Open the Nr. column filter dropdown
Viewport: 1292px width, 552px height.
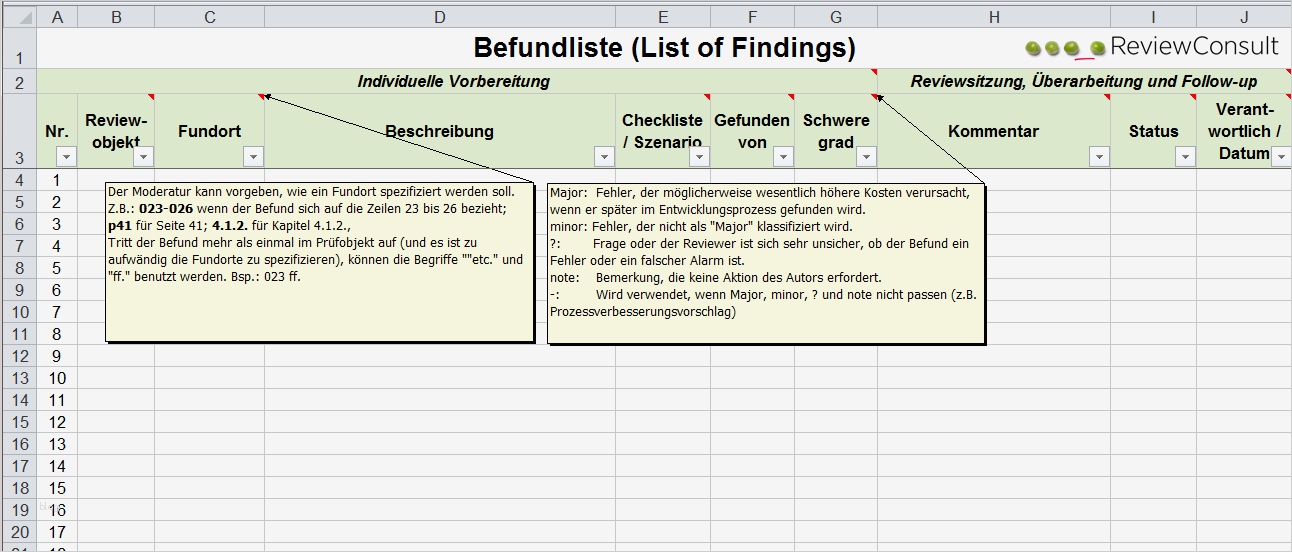point(66,156)
